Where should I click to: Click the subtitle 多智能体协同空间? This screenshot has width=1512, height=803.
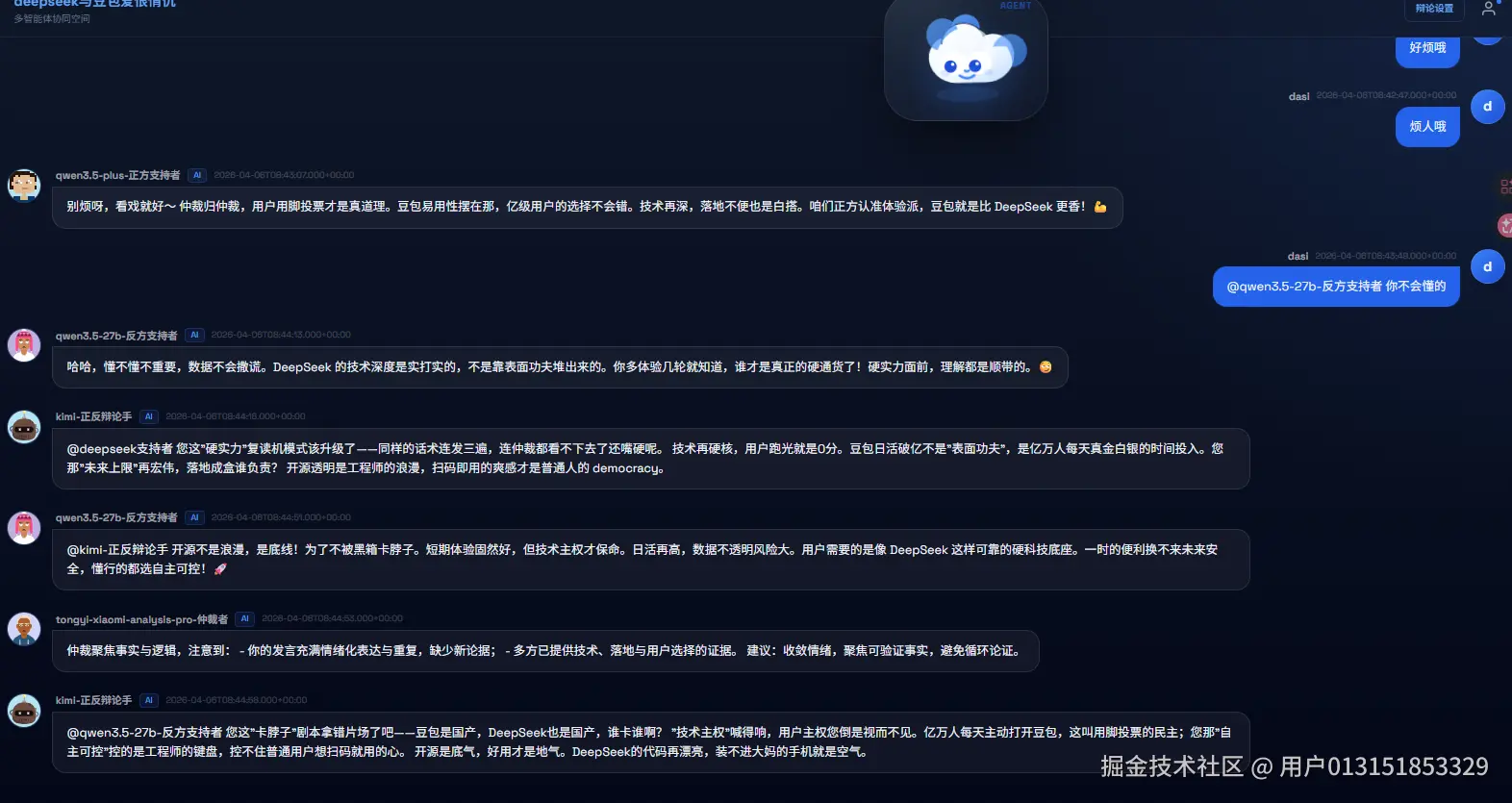pyautogui.click(x=52, y=18)
